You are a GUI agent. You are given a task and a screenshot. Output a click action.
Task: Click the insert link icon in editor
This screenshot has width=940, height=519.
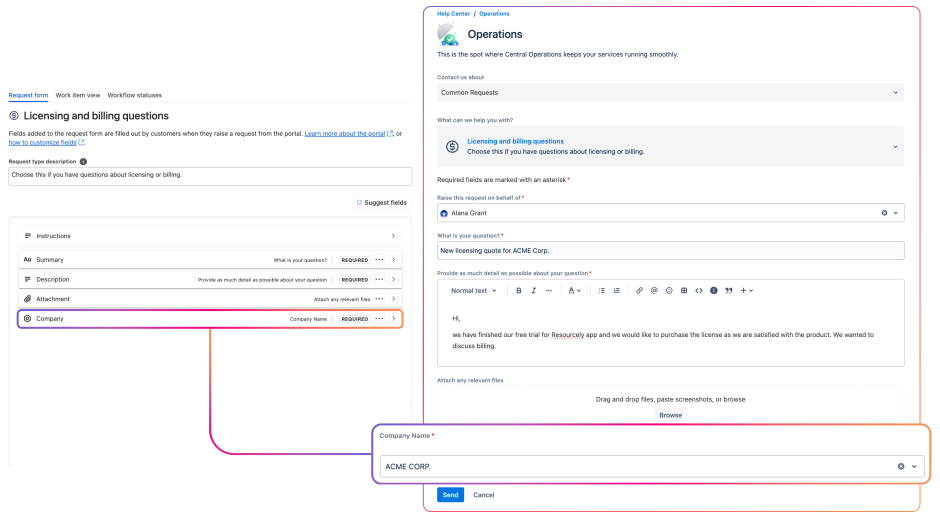click(640, 291)
